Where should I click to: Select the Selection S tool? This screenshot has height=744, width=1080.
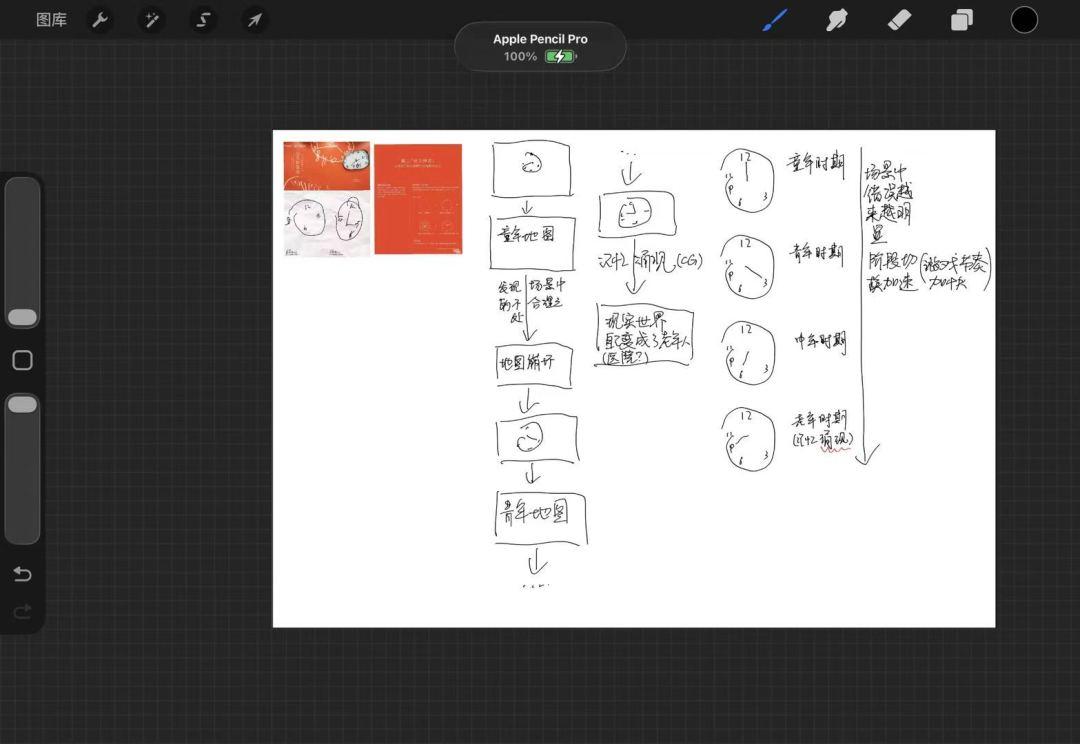coord(203,20)
